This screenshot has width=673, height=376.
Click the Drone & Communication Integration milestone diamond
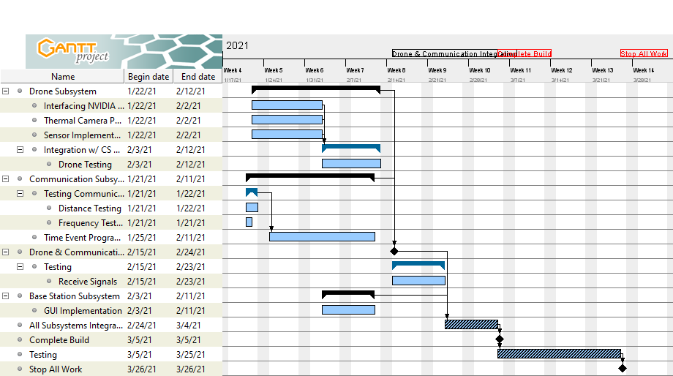tap(394, 252)
